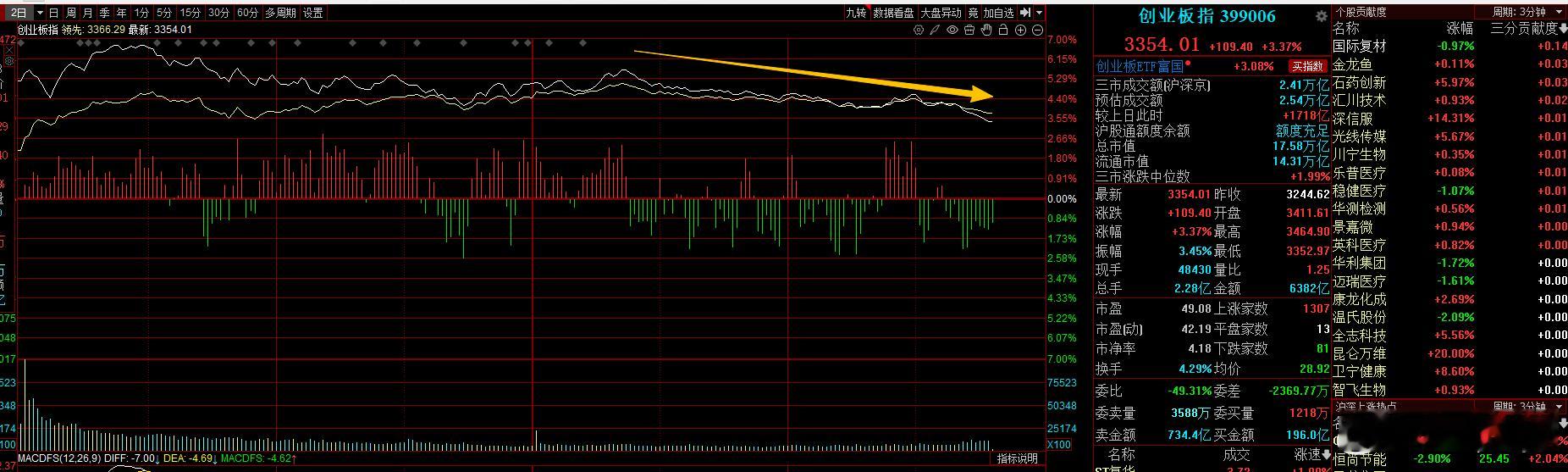This screenshot has height=472, width=1568.
Task: Open the dropdown arrow next to 2日
Action: 38,13
